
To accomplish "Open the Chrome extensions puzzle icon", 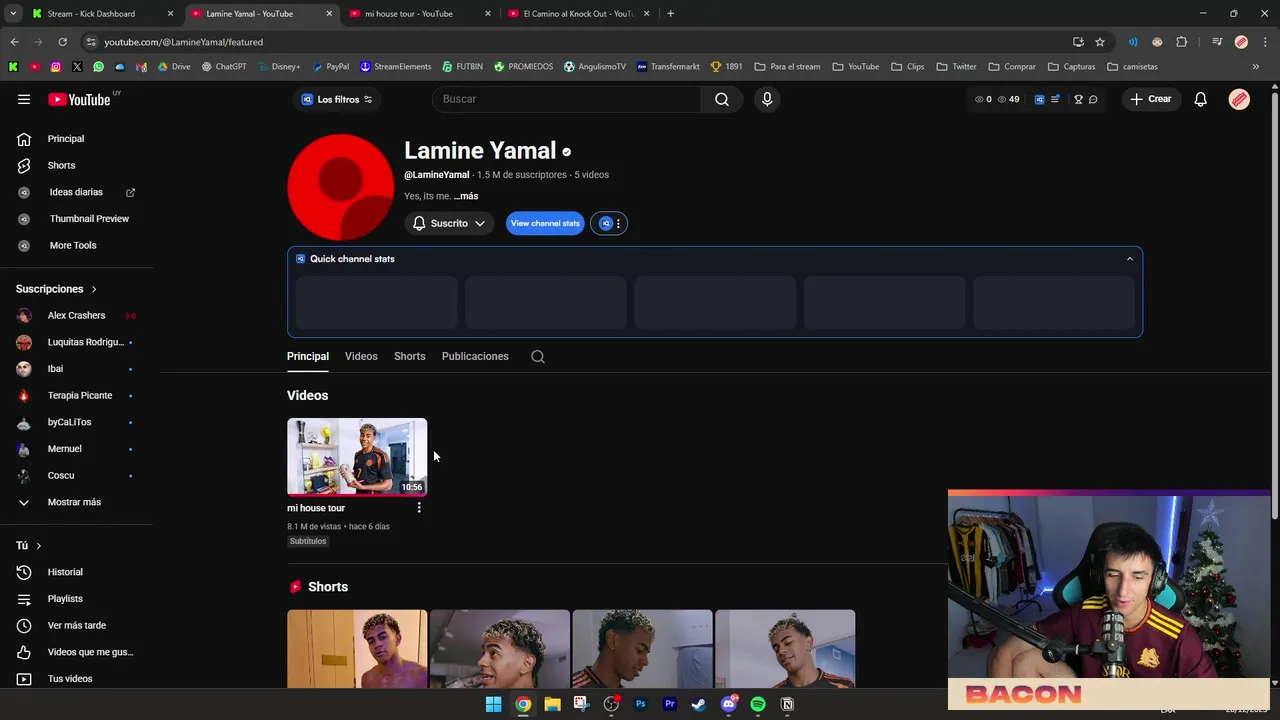I will [x=1182, y=42].
